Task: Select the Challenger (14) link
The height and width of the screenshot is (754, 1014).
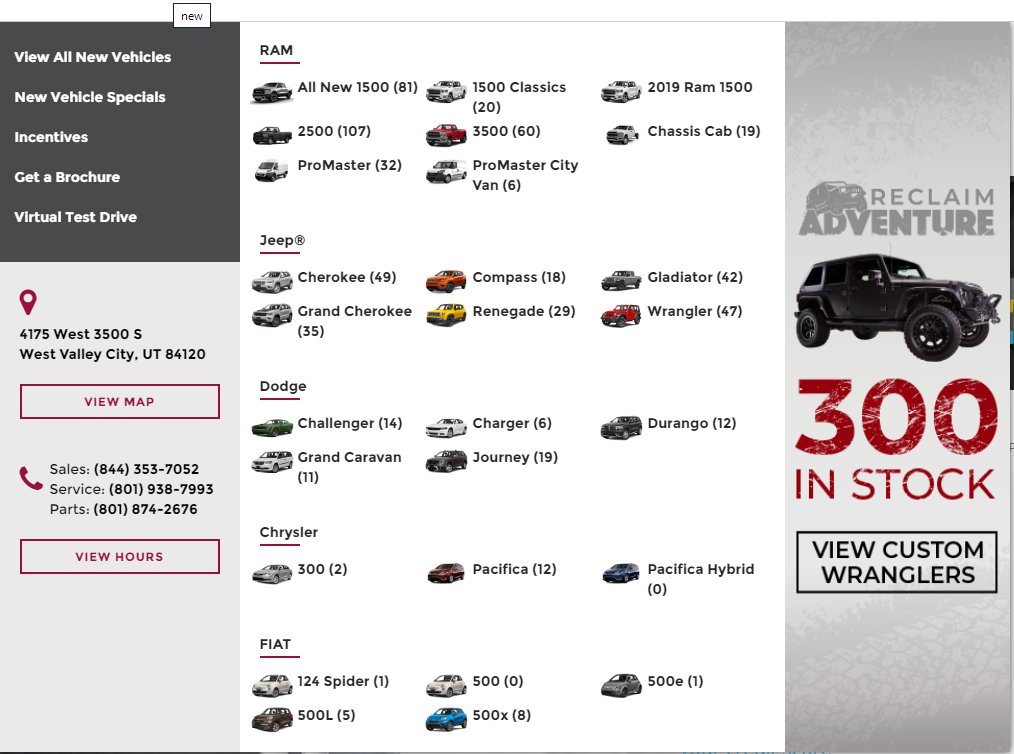Action: click(x=350, y=424)
